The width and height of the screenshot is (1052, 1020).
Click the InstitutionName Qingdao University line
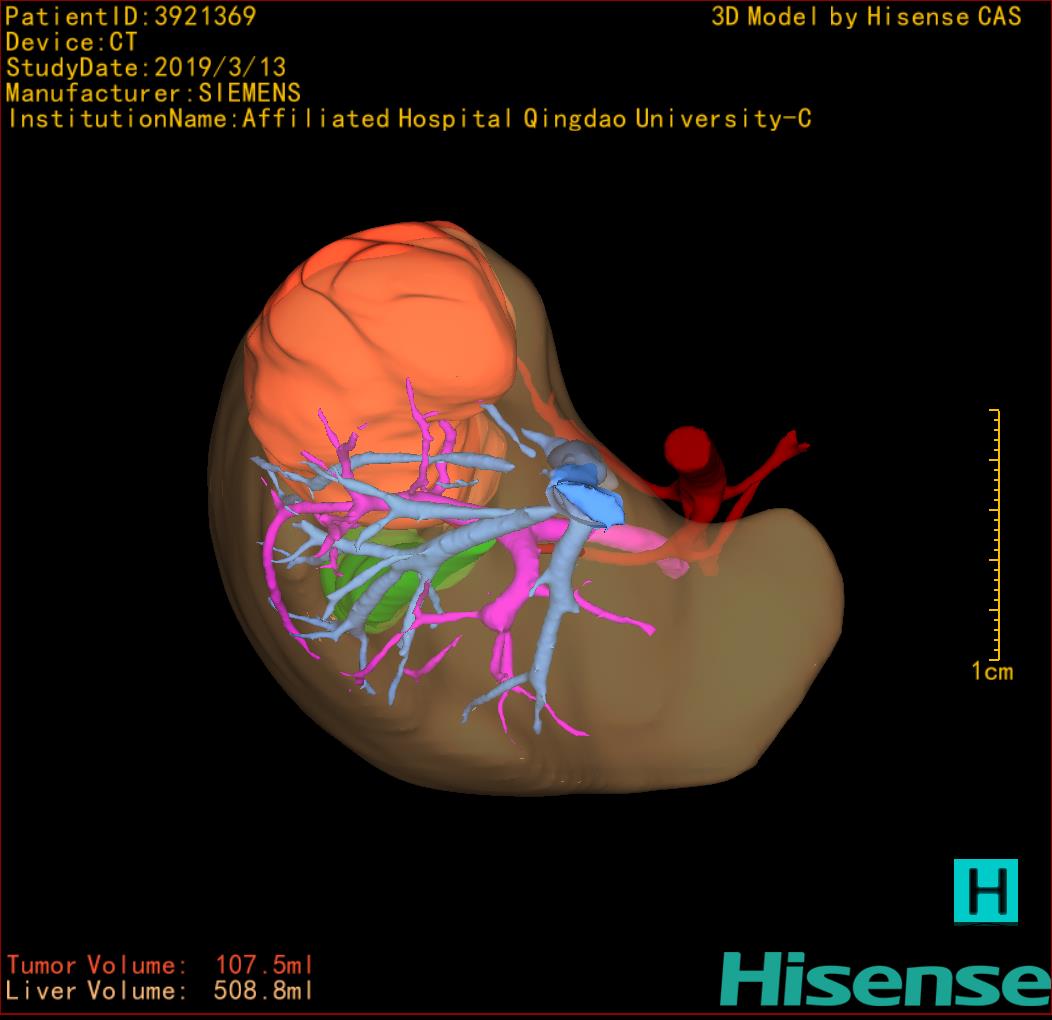click(409, 119)
